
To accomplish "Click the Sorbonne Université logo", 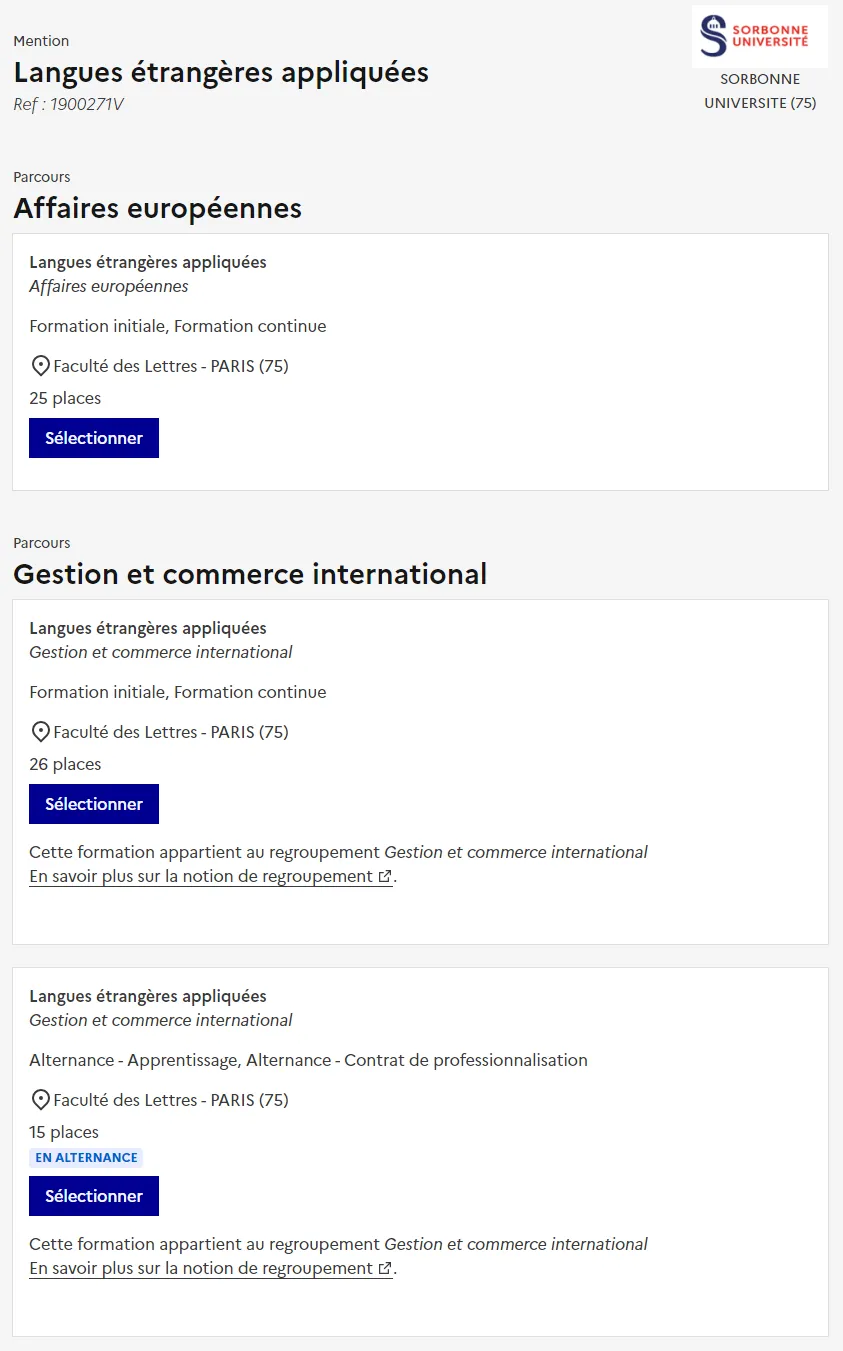I will pyautogui.click(x=759, y=37).
